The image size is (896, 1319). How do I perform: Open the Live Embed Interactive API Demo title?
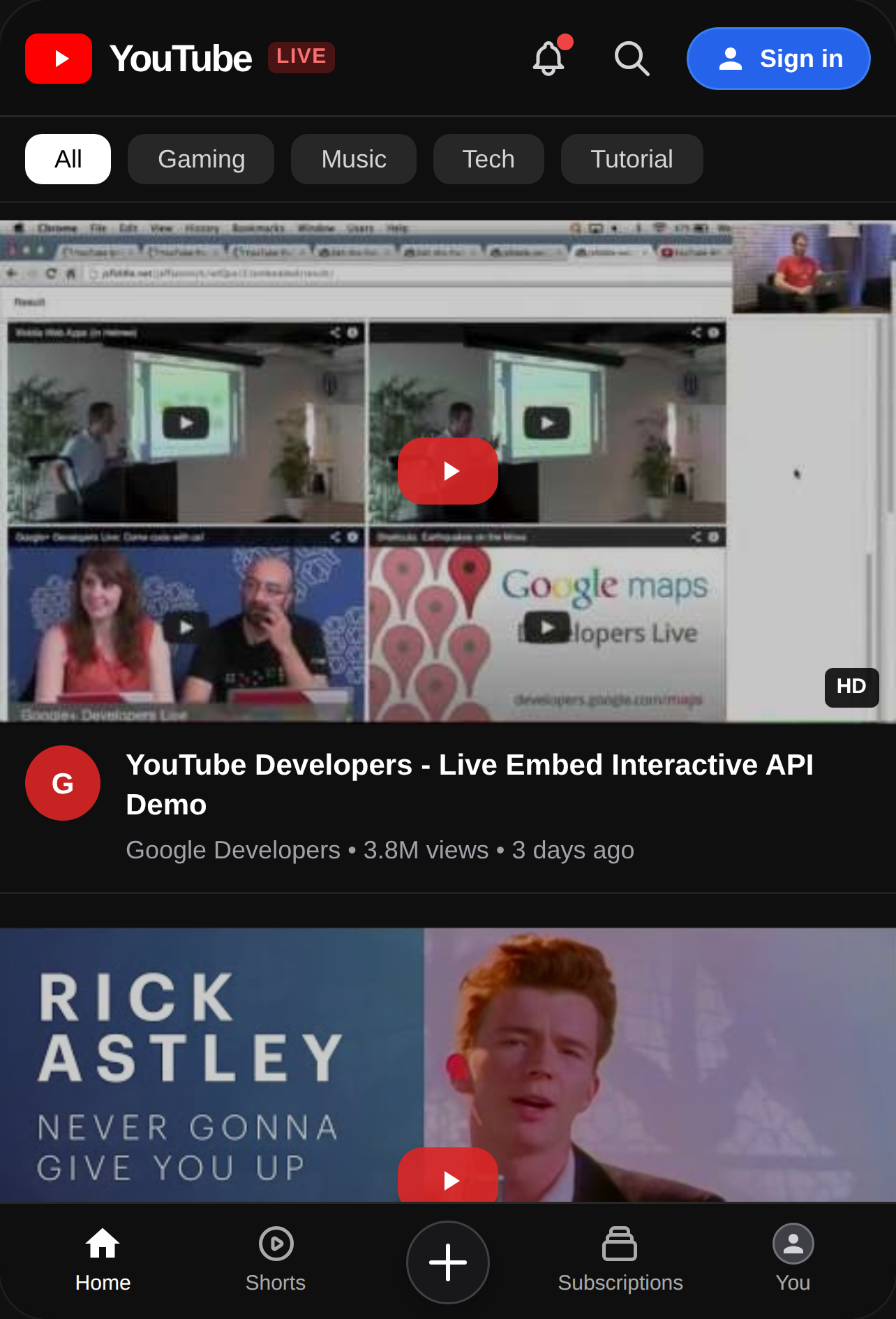click(470, 784)
